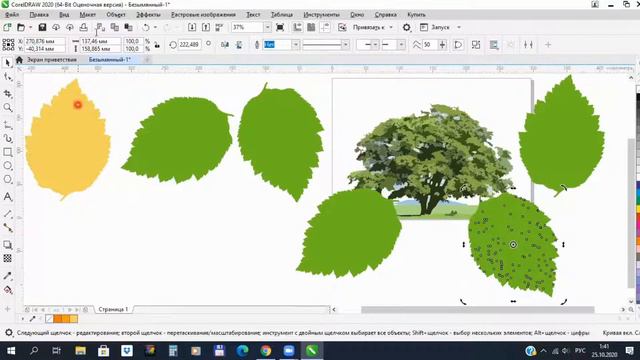Click the Купить menu item
Image resolution: width=640 pixels, height=360 pixels.
[416, 15]
